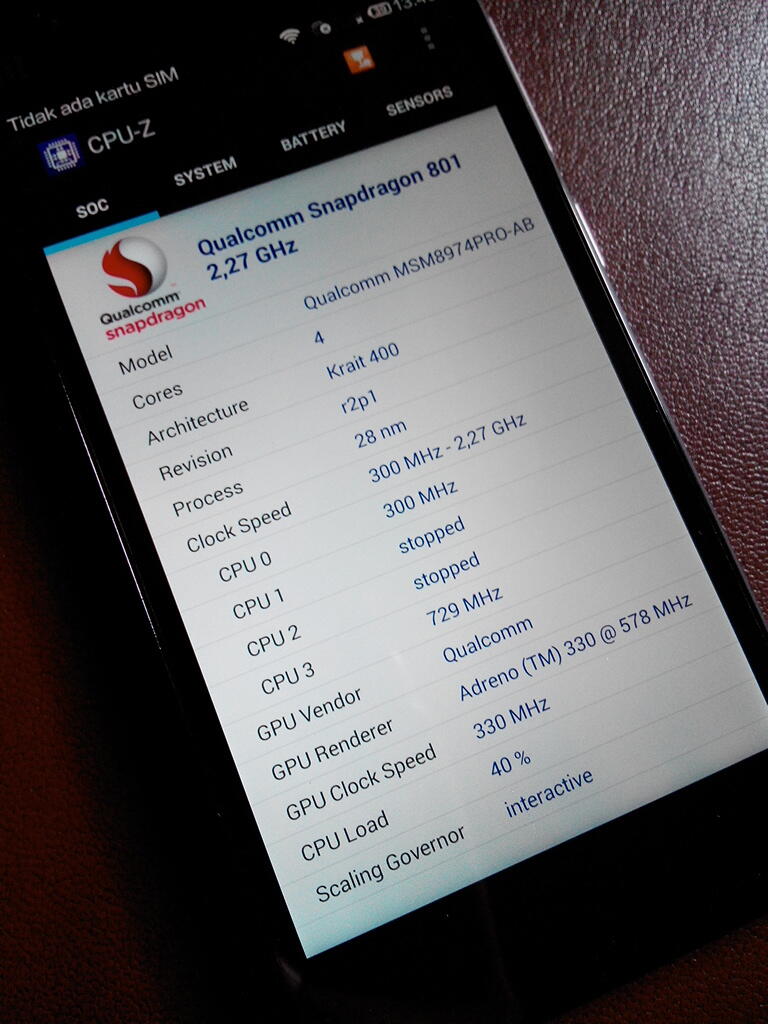768x1024 pixels.
Task: Tap the CPU 1 label
Action: click(x=259, y=604)
